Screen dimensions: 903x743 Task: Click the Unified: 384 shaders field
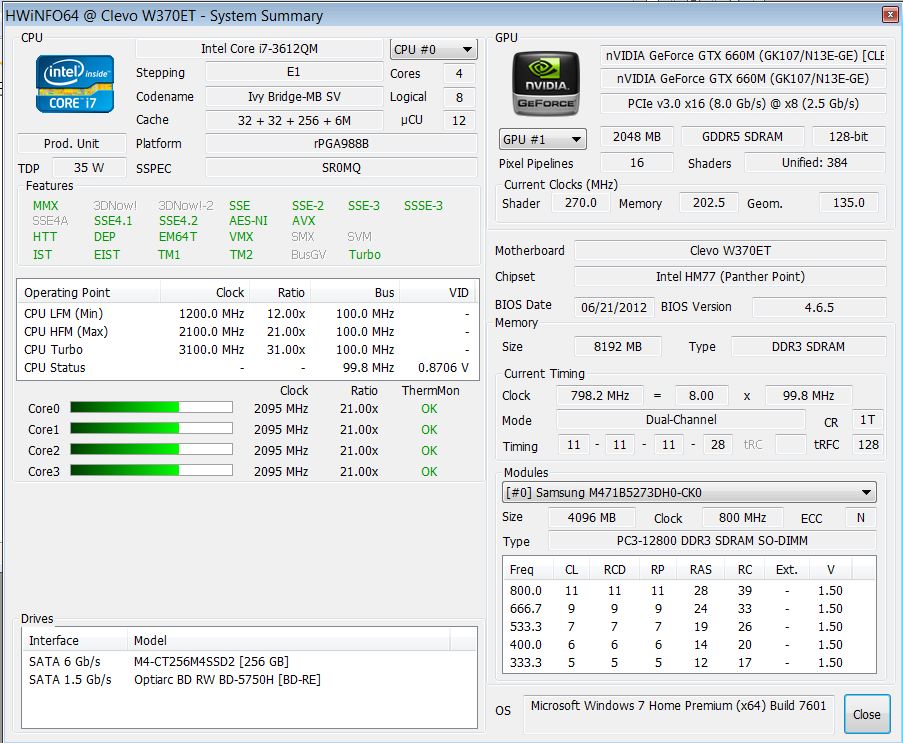(x=814, y=162)
